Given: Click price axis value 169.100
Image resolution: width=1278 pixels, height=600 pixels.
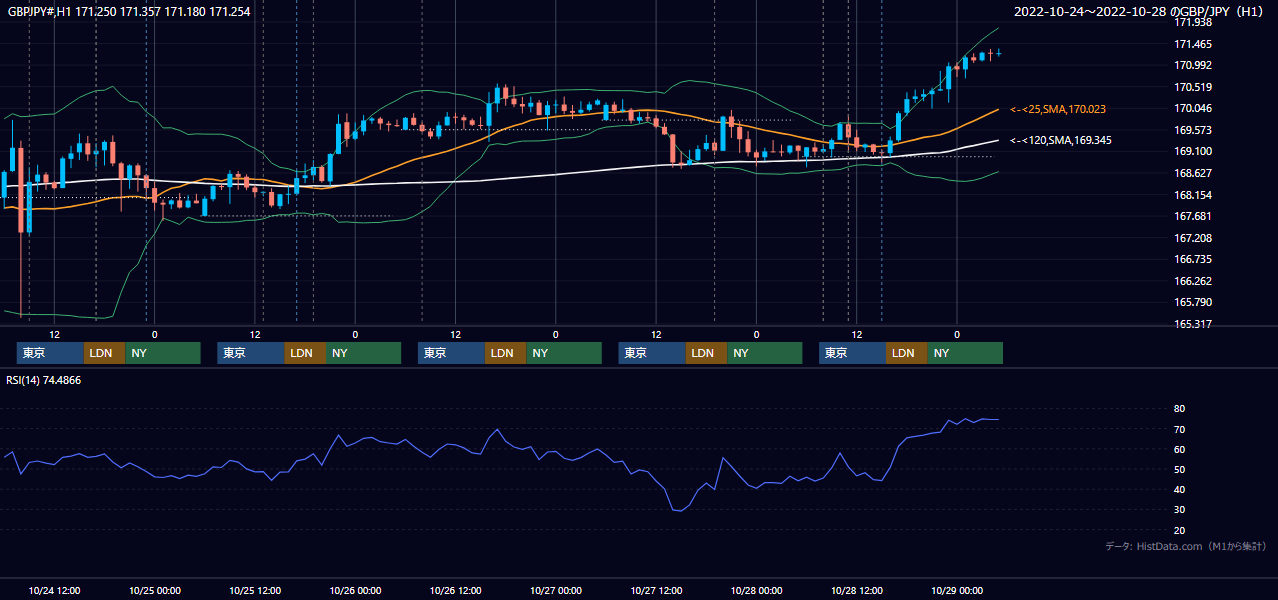Looking at the screenshot, I should (1193, 152).
